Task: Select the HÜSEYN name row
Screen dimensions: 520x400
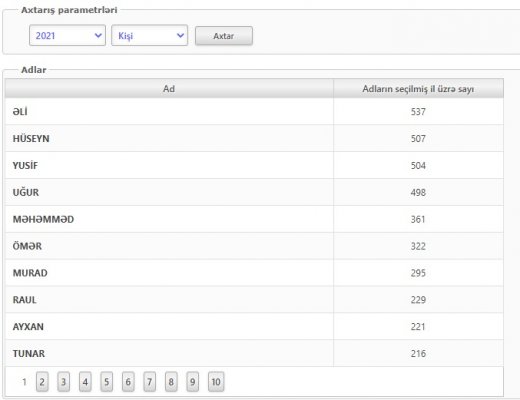Action: click(x=254, y=138)
